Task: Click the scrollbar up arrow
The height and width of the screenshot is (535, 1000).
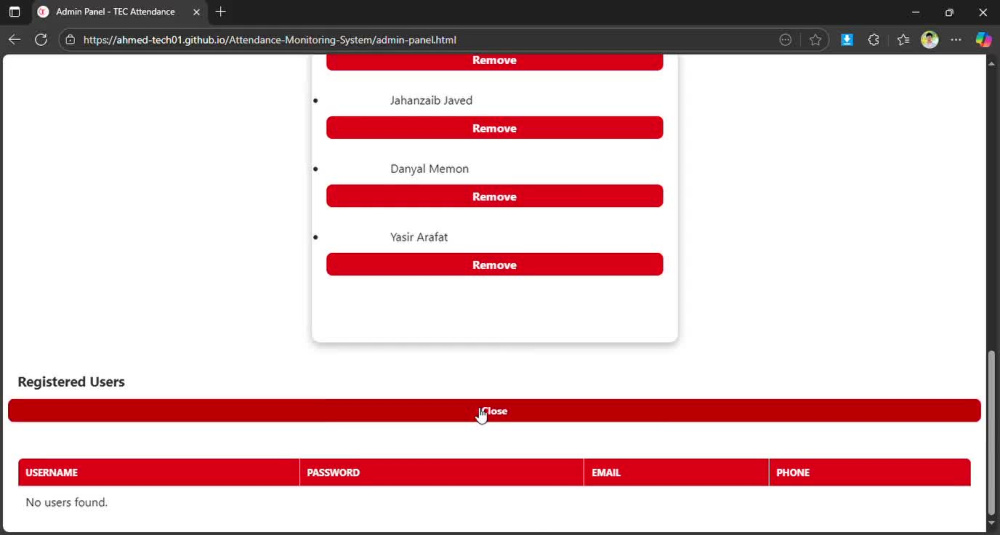Action: [x=991, y=63]
